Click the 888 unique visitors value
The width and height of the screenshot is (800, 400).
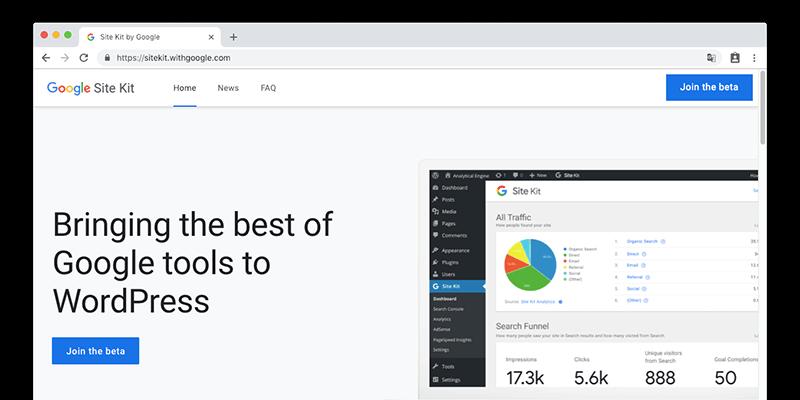(x=660, y=378)
